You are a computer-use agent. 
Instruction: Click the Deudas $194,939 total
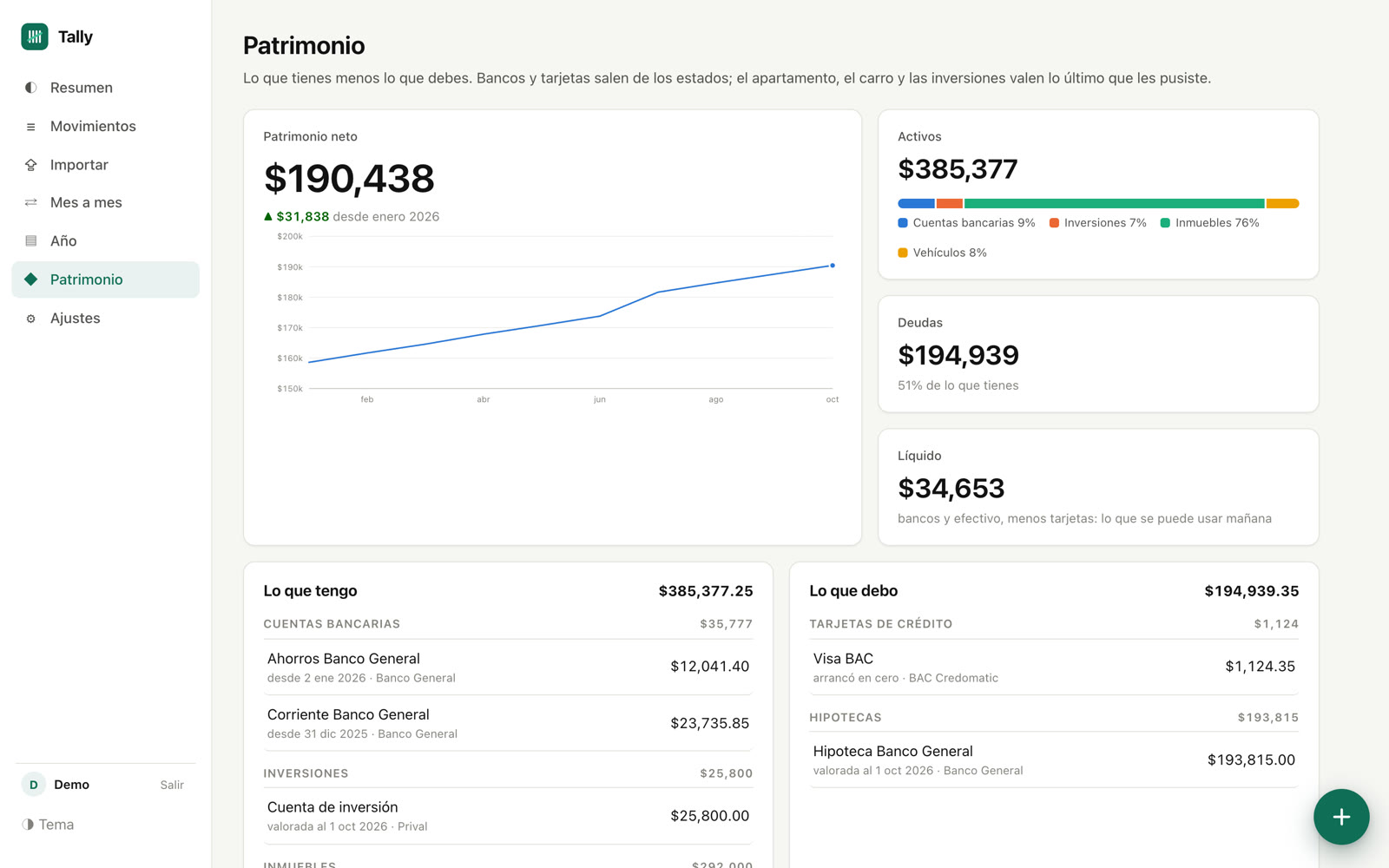[958, 355]
